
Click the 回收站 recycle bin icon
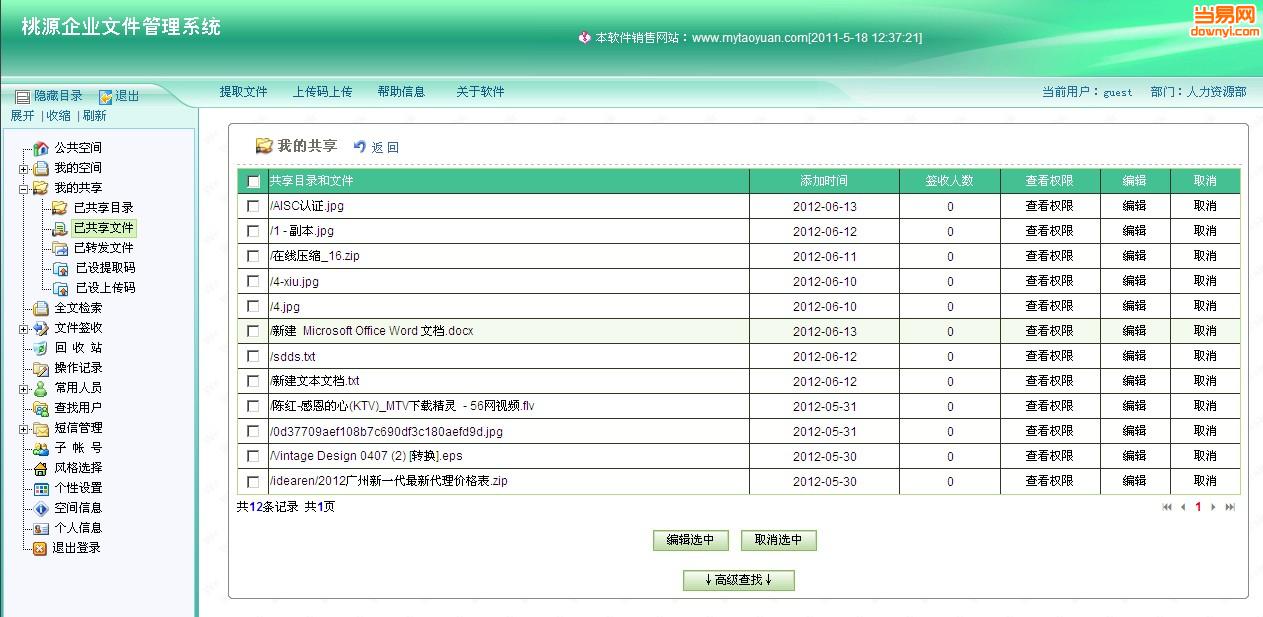(41, 348)
